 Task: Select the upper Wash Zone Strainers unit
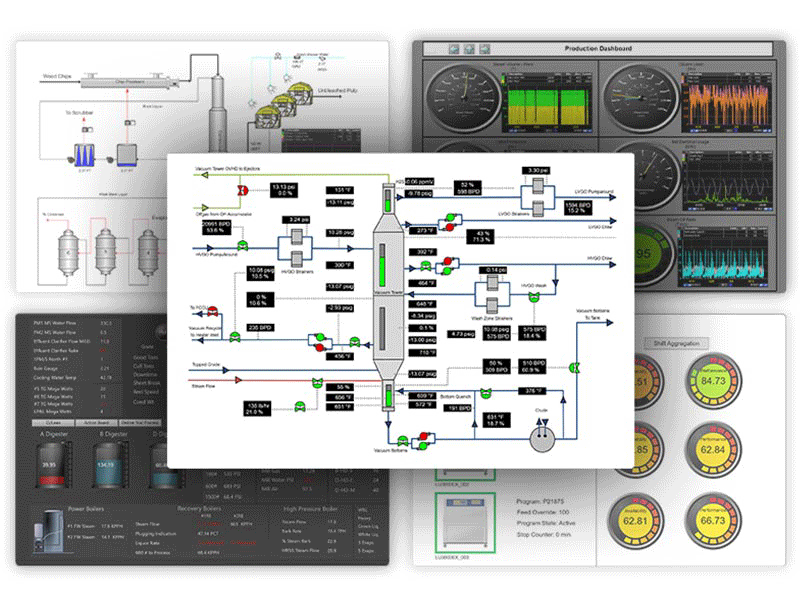pyautogui.click(x=492, y=283)
